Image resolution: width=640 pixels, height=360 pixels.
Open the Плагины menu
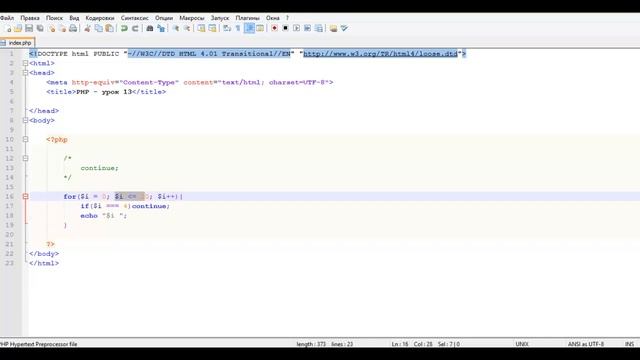click(x=248, y=18)
